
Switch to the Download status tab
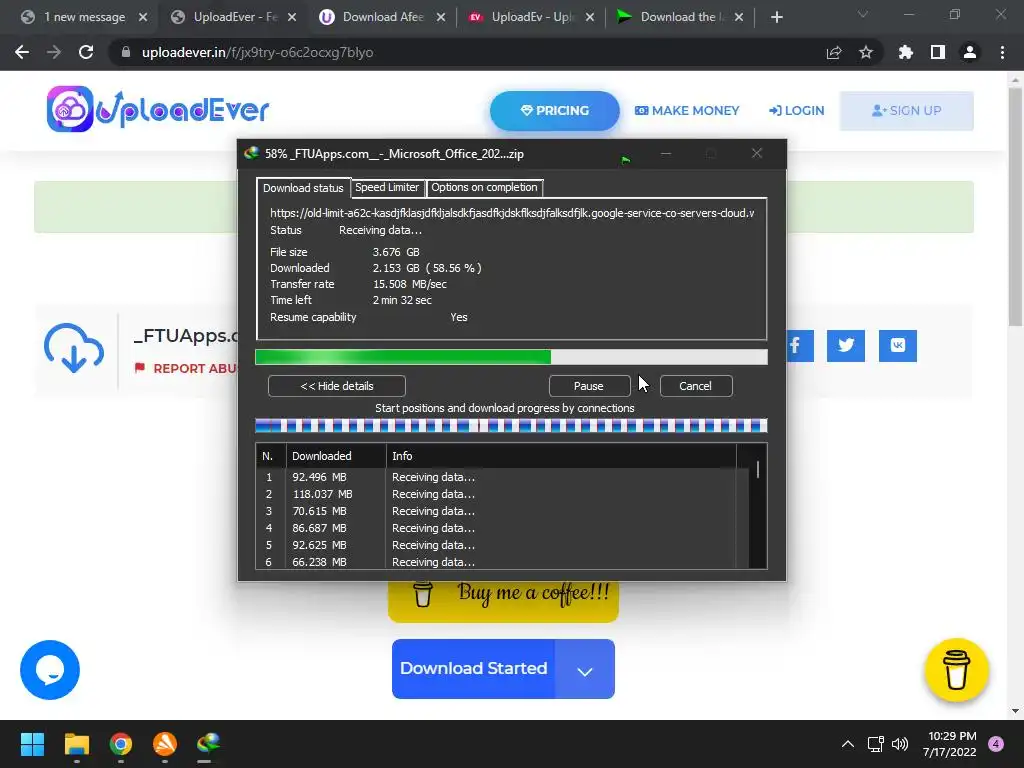tap(303, 187)
